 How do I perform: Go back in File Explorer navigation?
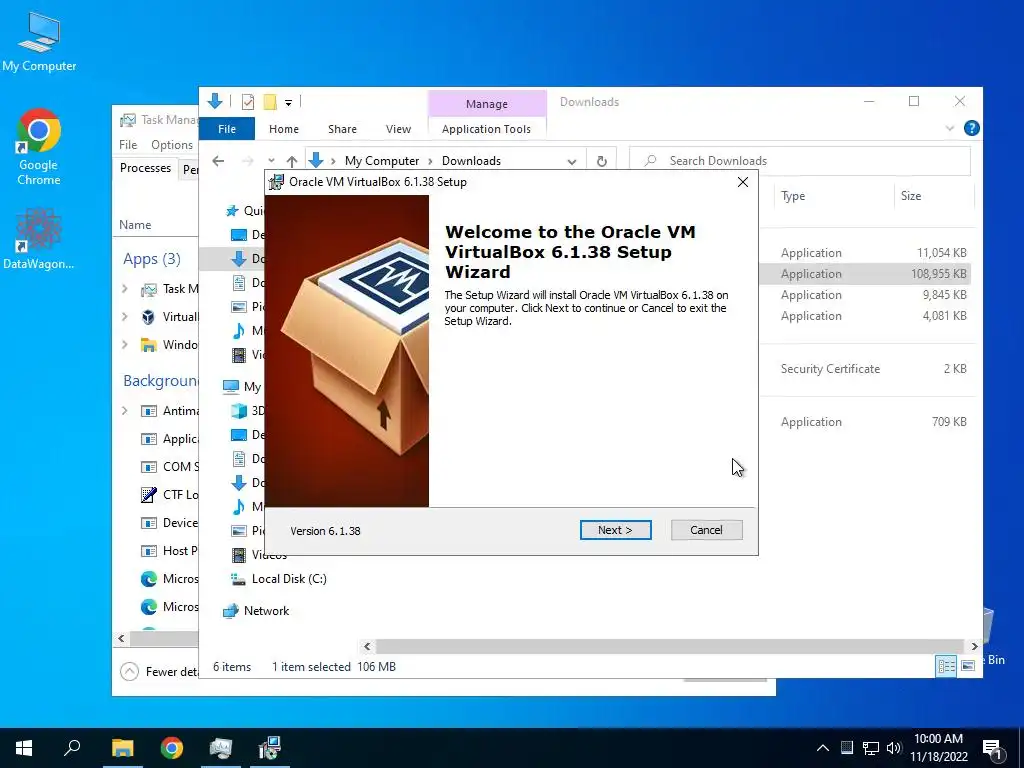(x=218, y=161)
